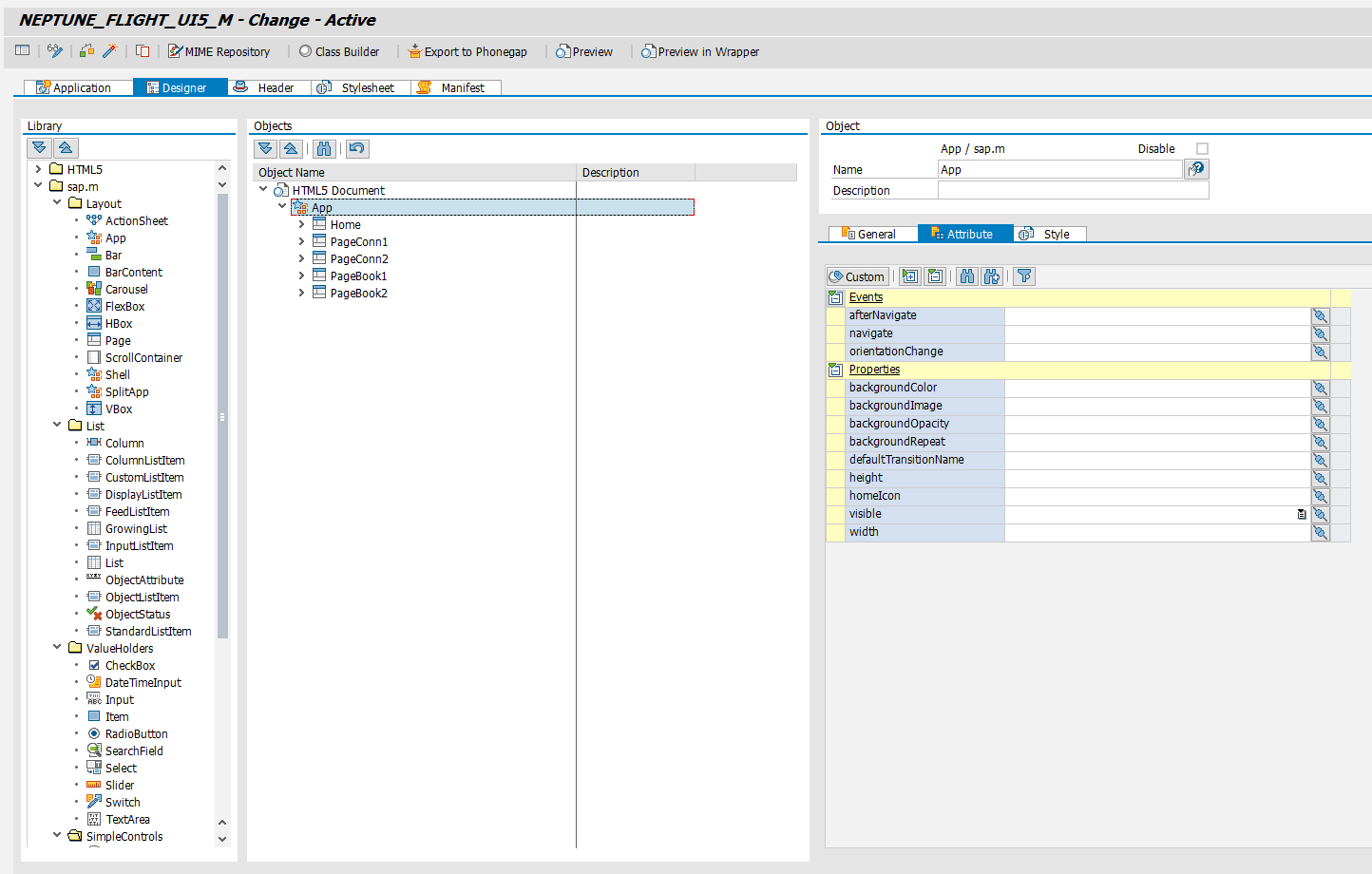Expand the PageConn1 node in Objects

[x=301, y=241]
